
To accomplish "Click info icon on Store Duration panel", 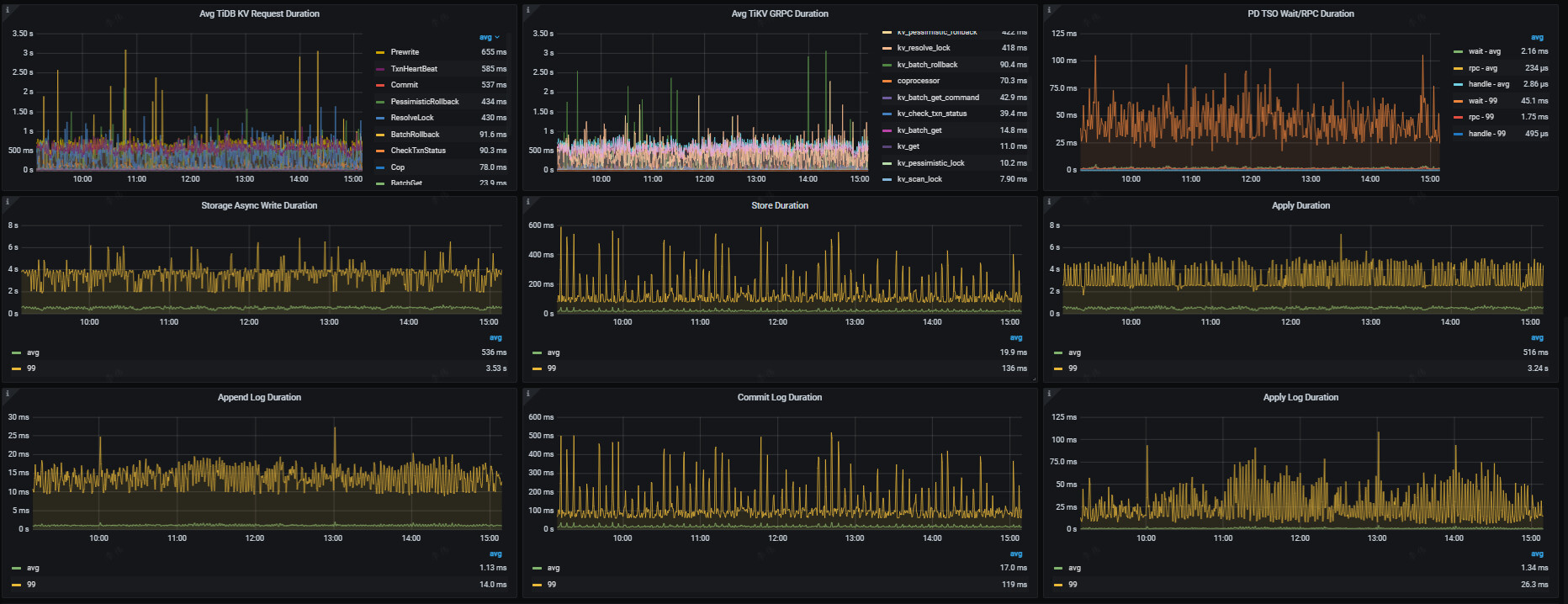I will [x=527, y=202].
